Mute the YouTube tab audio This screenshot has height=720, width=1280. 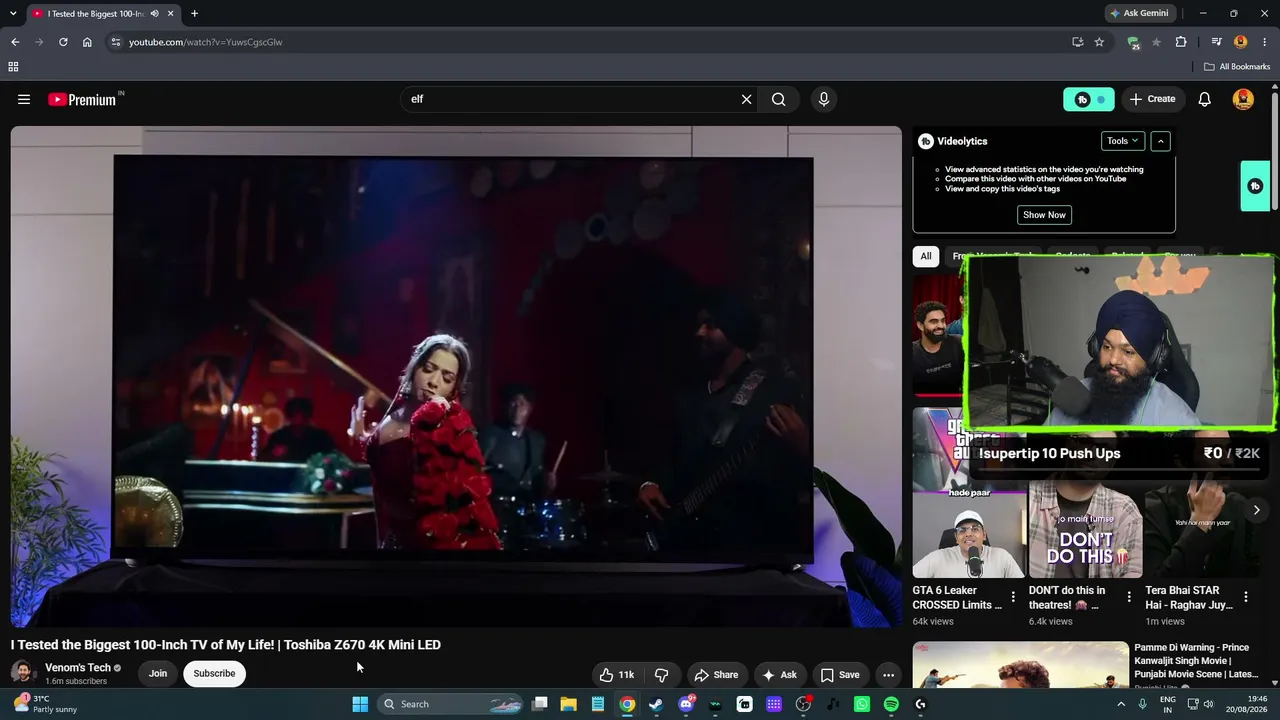[154, 14]
